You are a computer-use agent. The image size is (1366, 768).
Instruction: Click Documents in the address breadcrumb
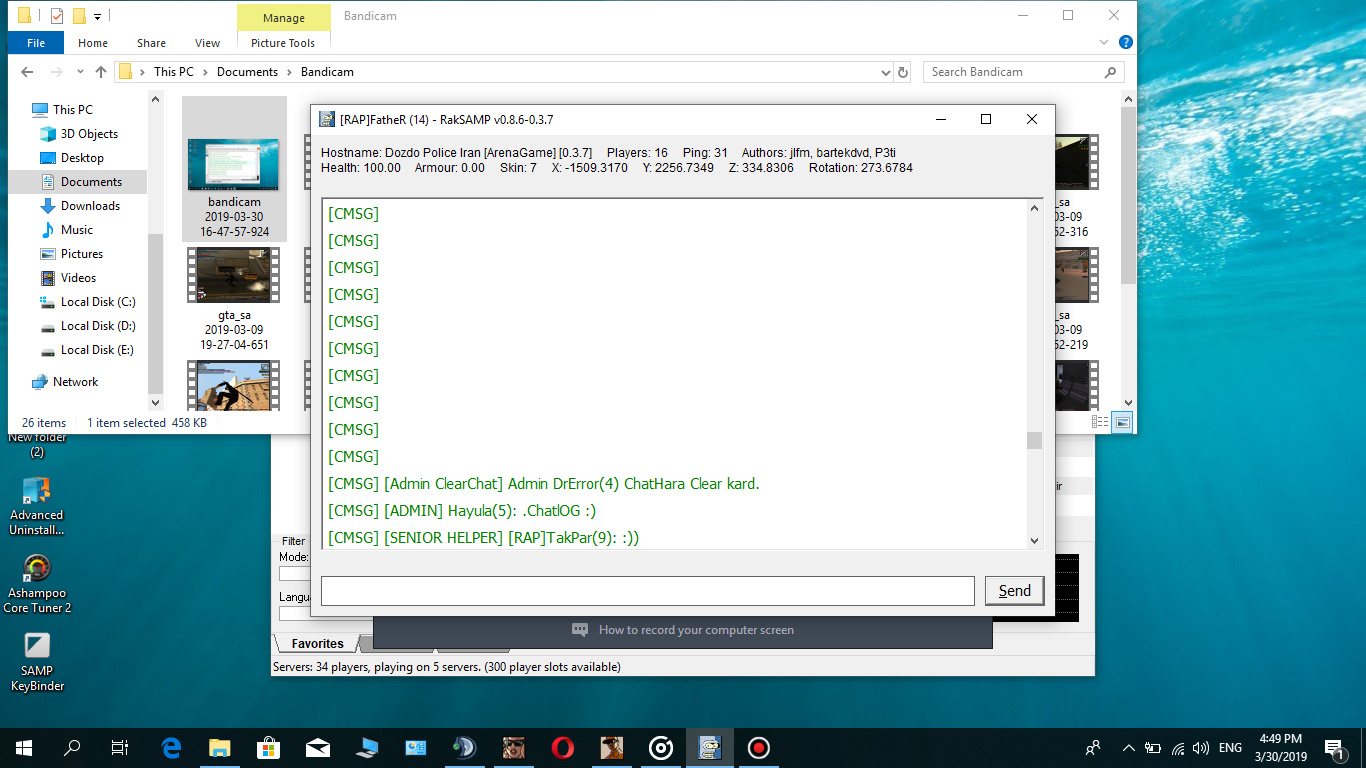coord(247,72)
